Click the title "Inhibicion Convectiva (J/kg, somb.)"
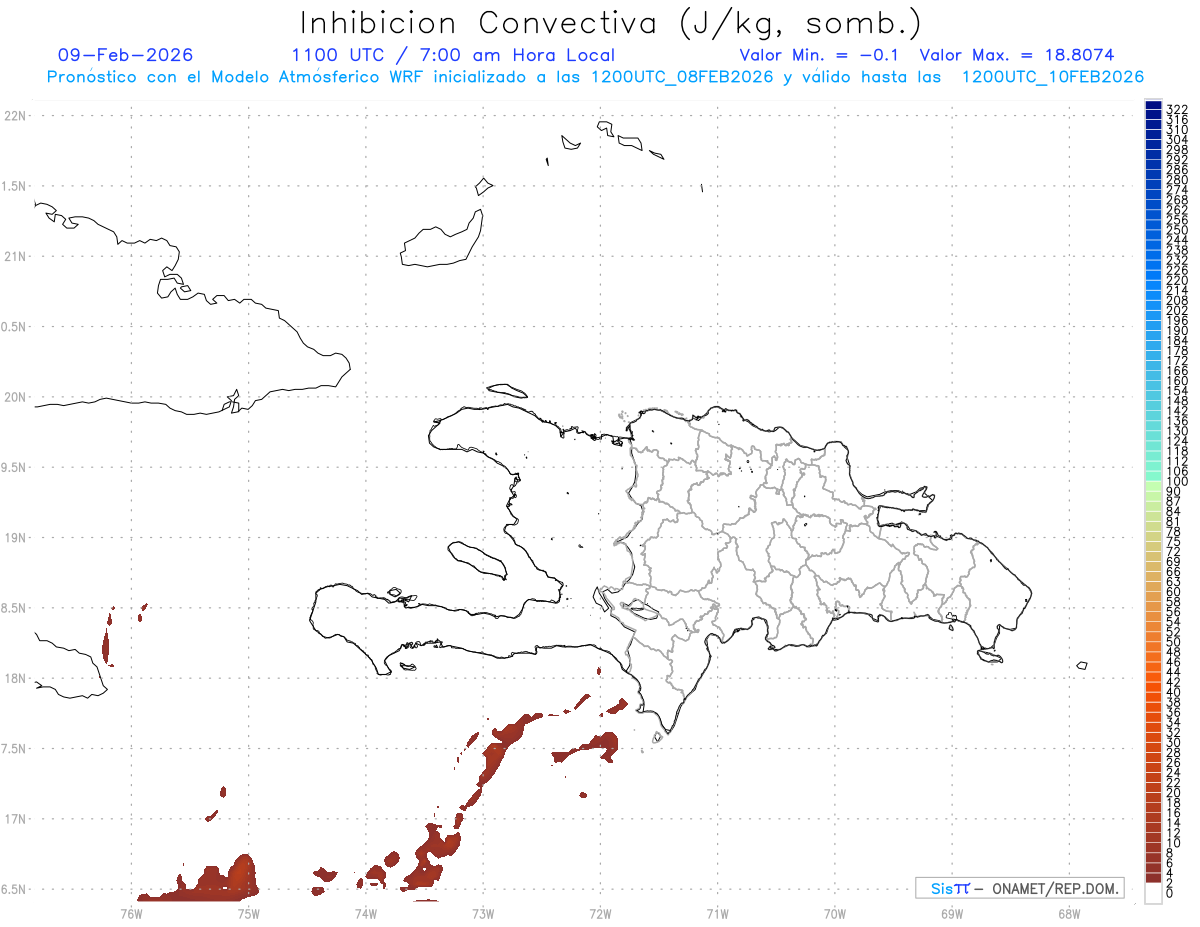The width and height of the screenshot is (1200, 927). 611,24
